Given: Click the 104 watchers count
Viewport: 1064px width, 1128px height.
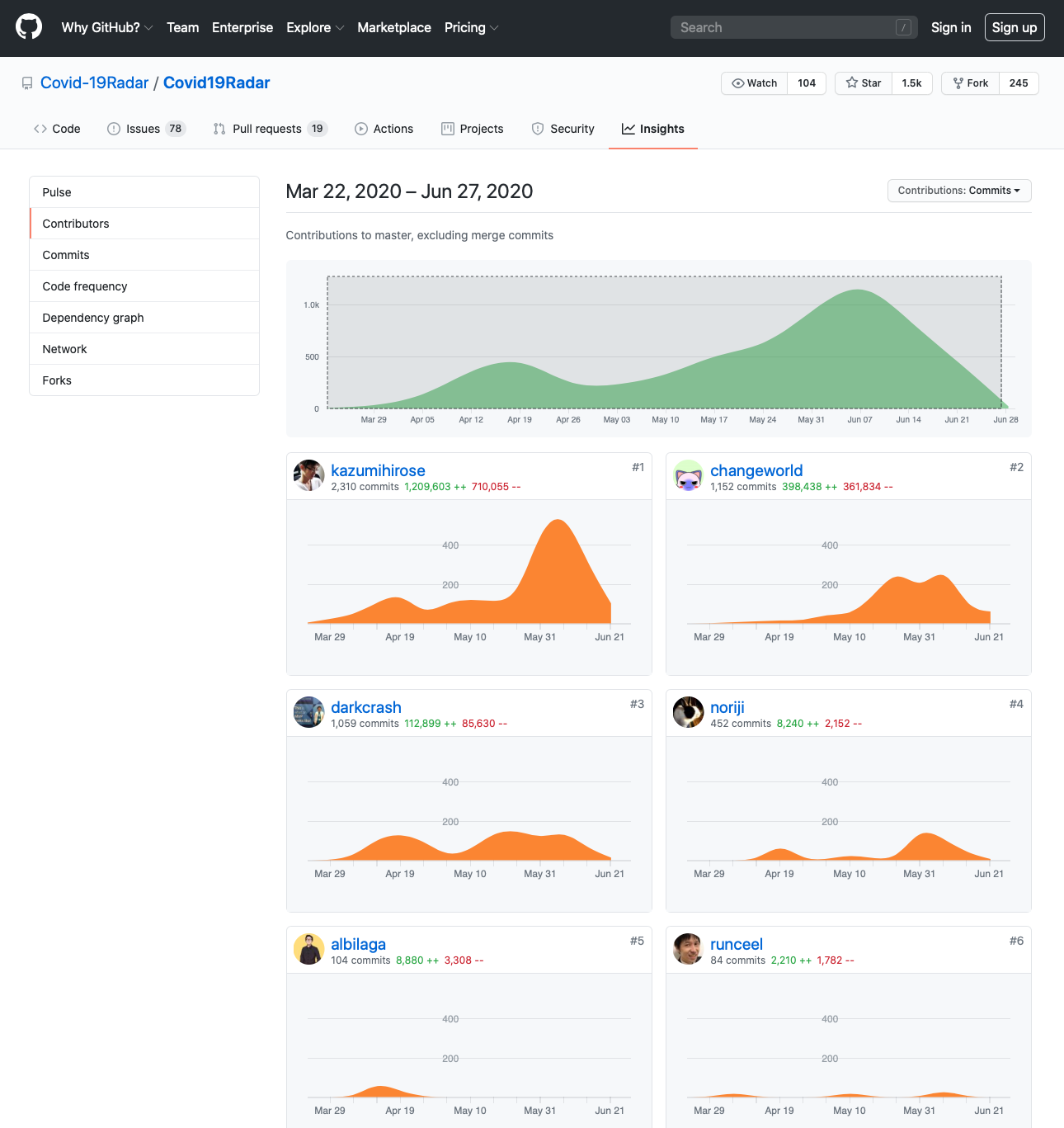Looking at the screenshot, I should click(807, 83).
